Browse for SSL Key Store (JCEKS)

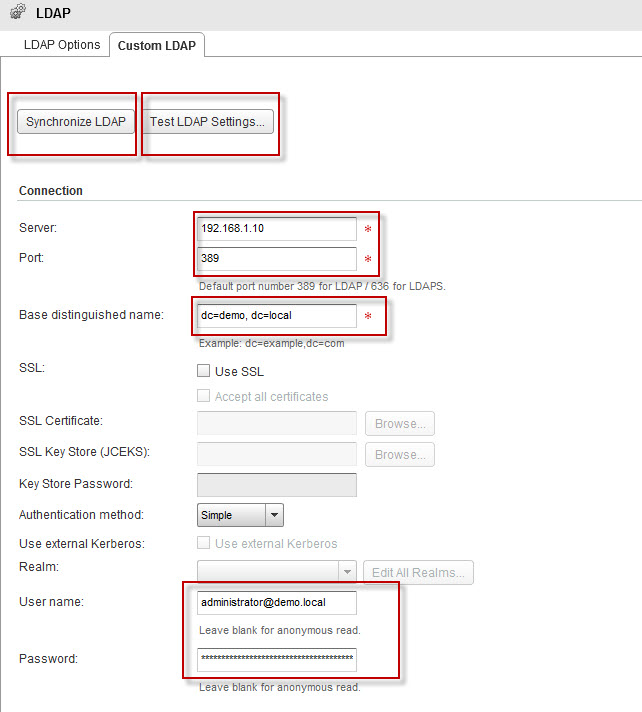pos(399,454)
